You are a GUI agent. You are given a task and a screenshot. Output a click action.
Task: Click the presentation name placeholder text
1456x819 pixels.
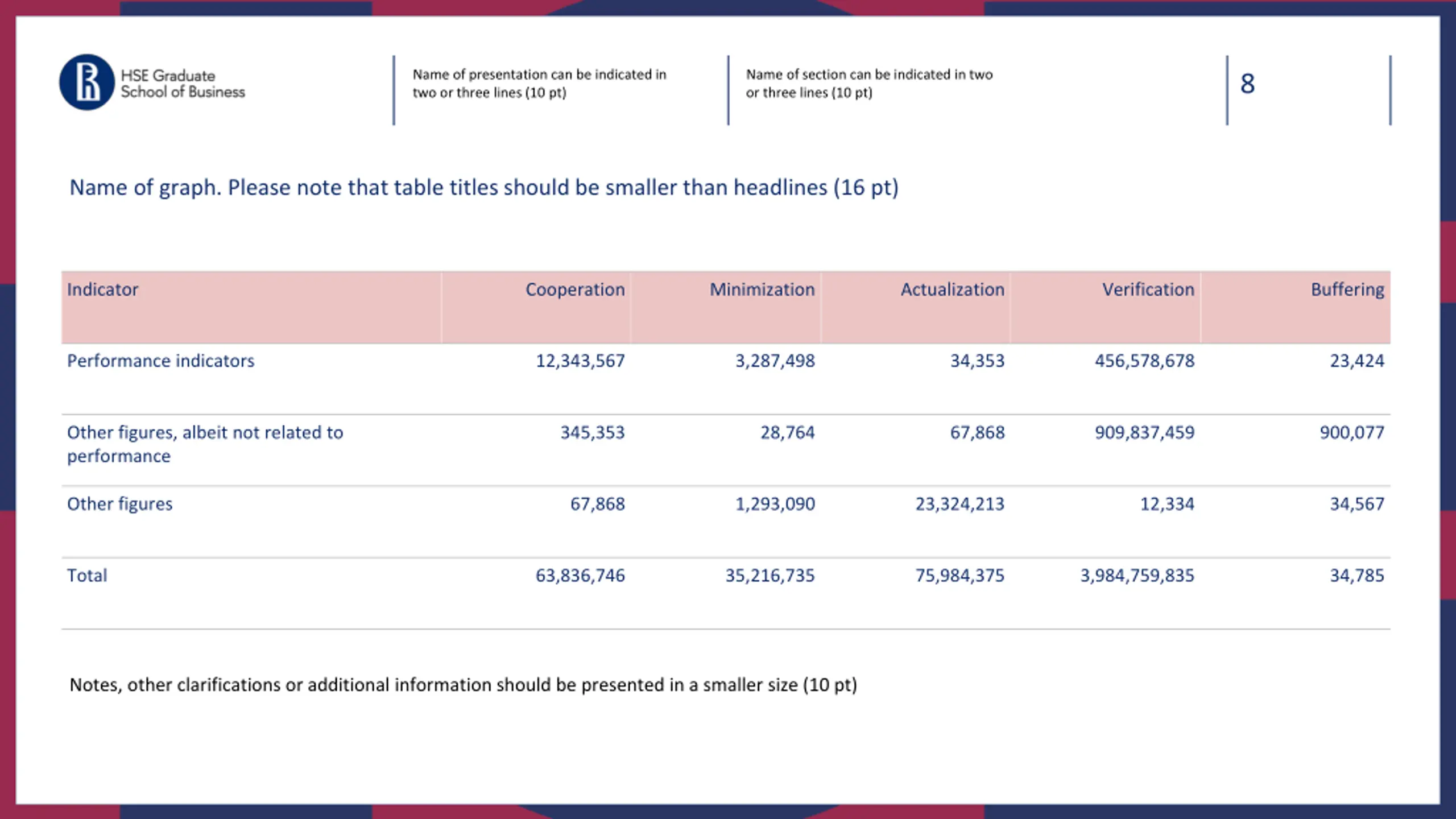(x=539, y=84)
